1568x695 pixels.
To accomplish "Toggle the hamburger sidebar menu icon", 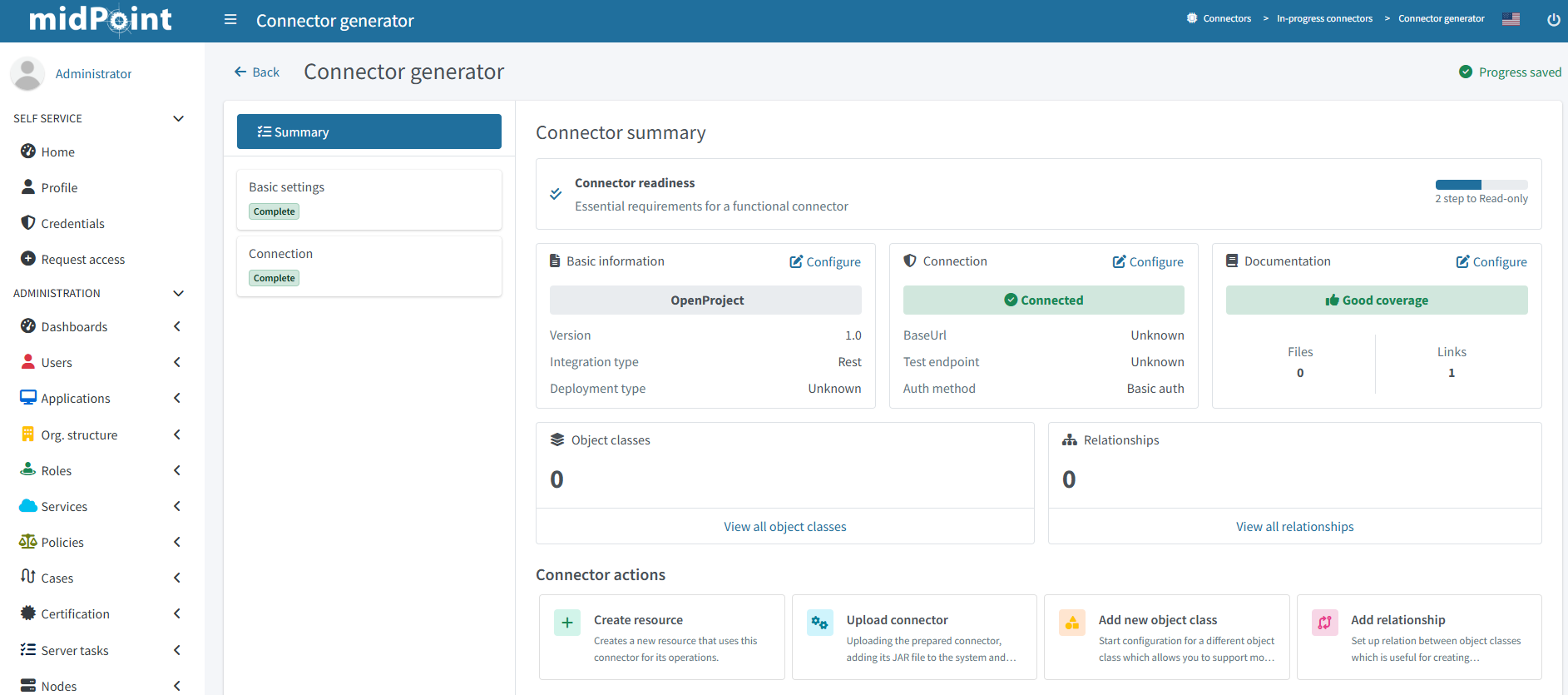I will 230,20.
